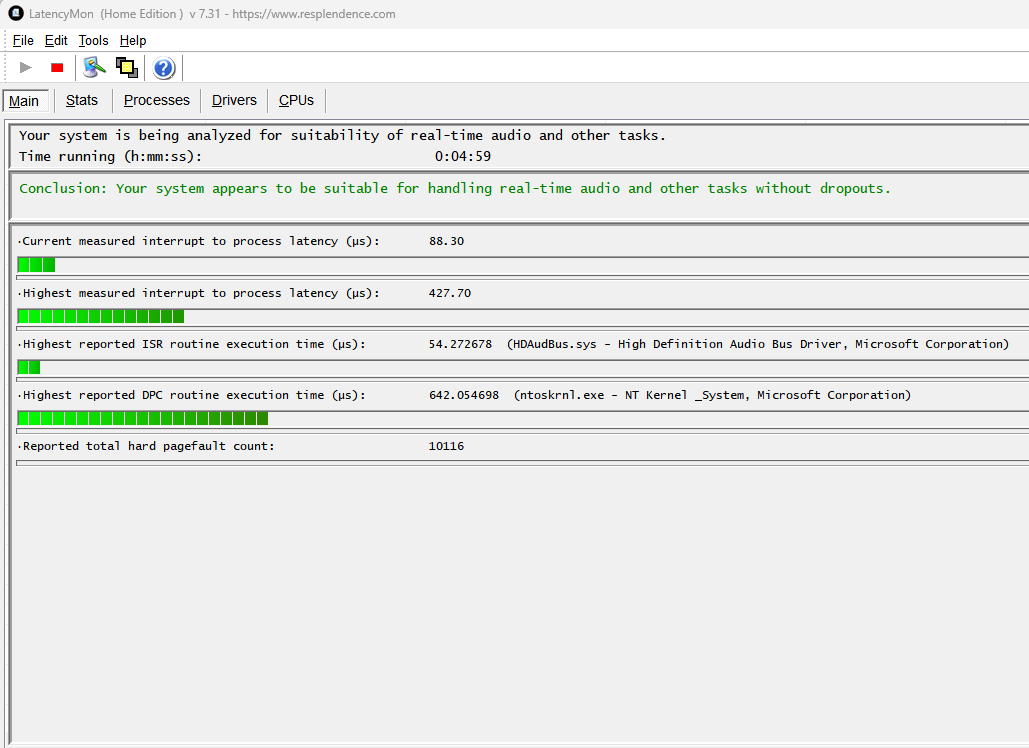The height and width of the screenshot is (748, 1029).
Task: Switch to the Processes tab
Action: pyautogui.click(x=156, y=100)
